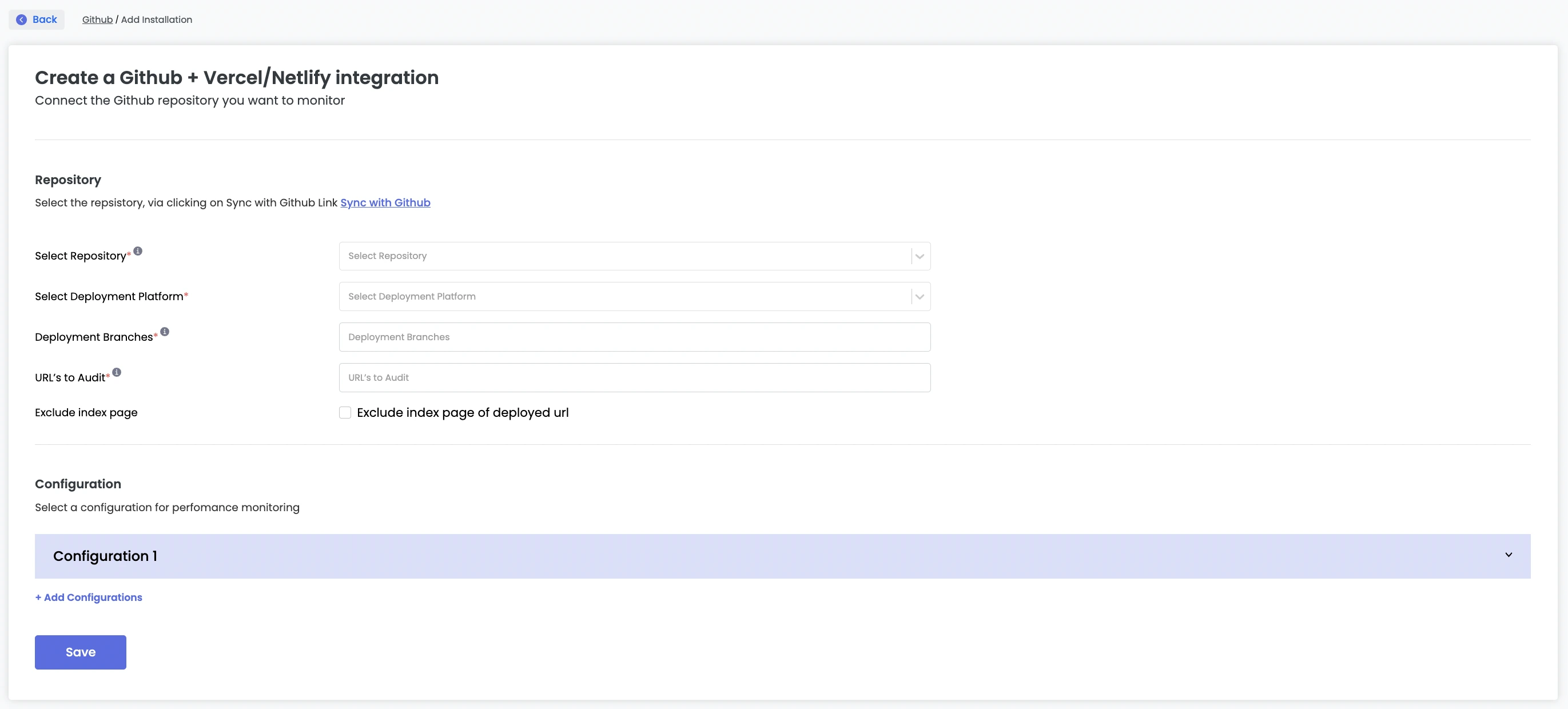Click the Save button

[x=80, y=652]
